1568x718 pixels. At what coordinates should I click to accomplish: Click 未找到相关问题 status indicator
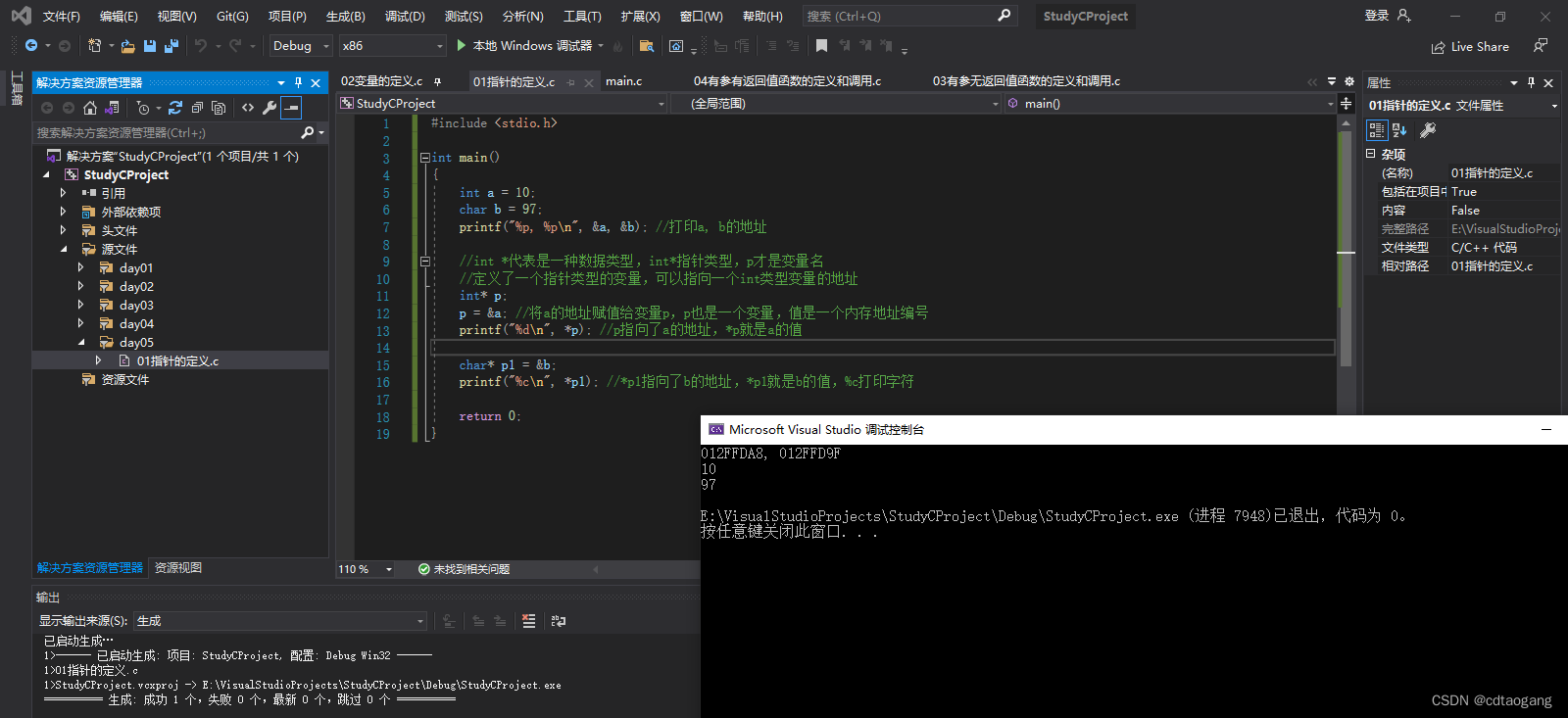point(464,569)
